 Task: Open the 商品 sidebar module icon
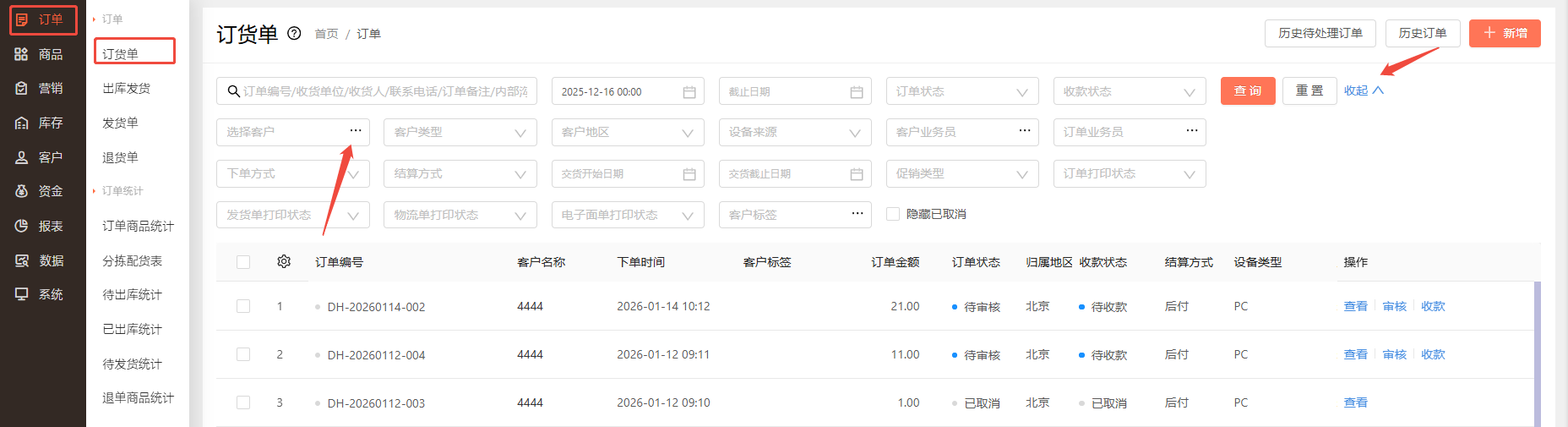point(22,54)
